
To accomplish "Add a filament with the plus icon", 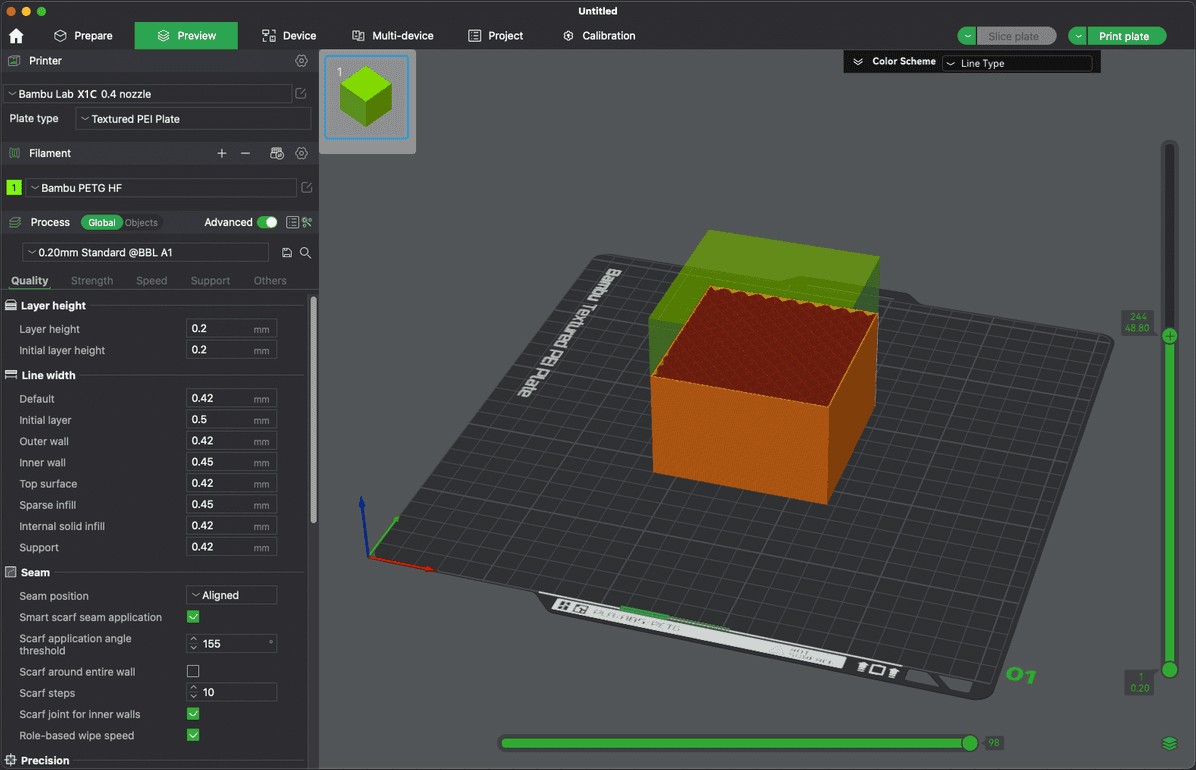I will tap(222, 153).
